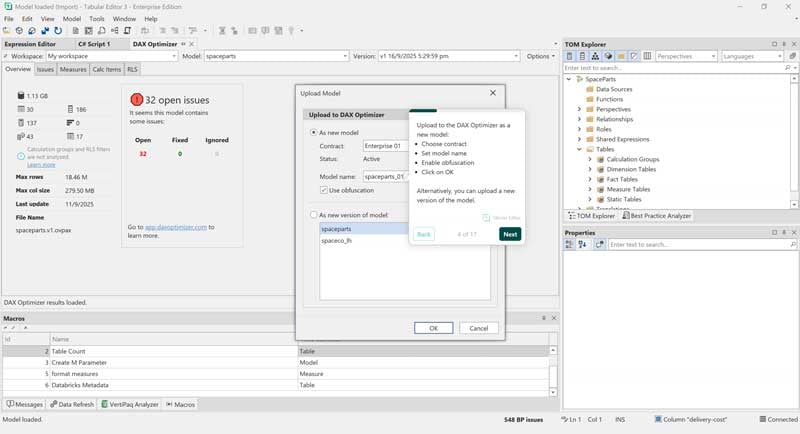The width and height of the screenshot is (800, 434).
Task: Click the Learn more link
Action: click(x=41, y=165)
